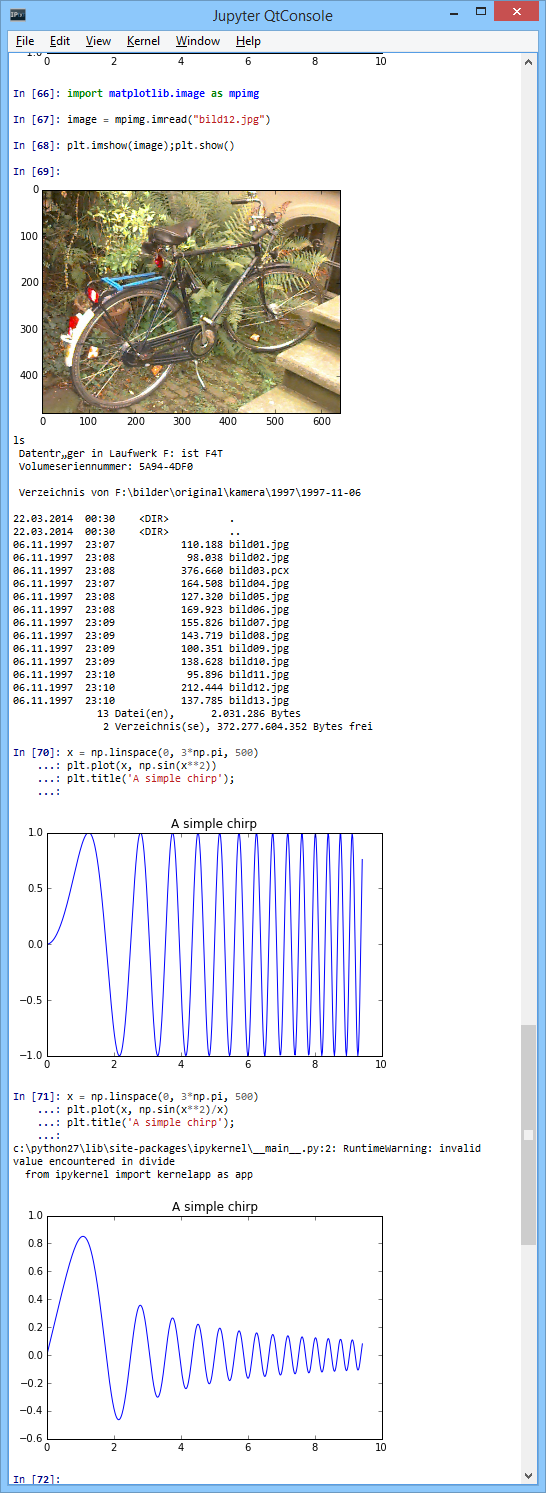This screenshot has height=1493, width=546.
Task: Click the line 'from ipykernel import kernelapp as app'
Action: click(x=140, y=1174)
